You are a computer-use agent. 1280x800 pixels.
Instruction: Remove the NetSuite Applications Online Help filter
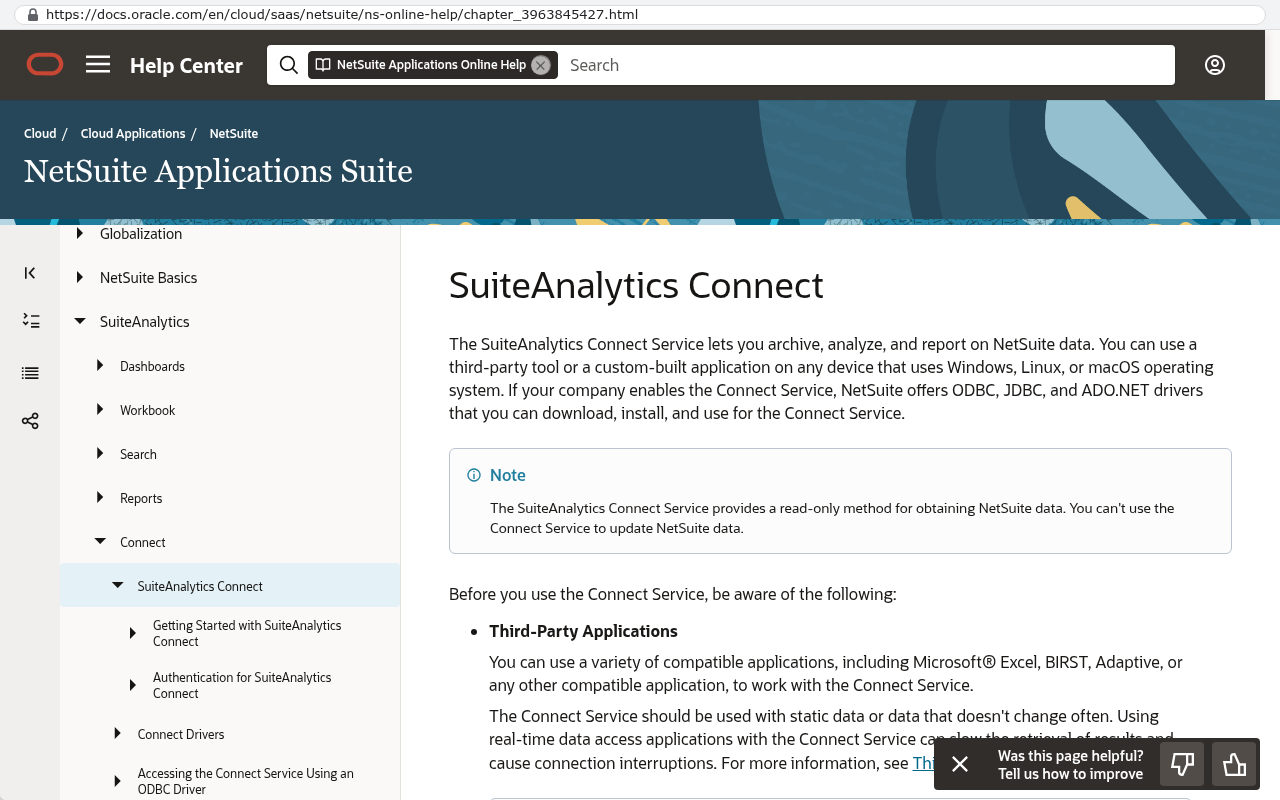coord(541,65)
